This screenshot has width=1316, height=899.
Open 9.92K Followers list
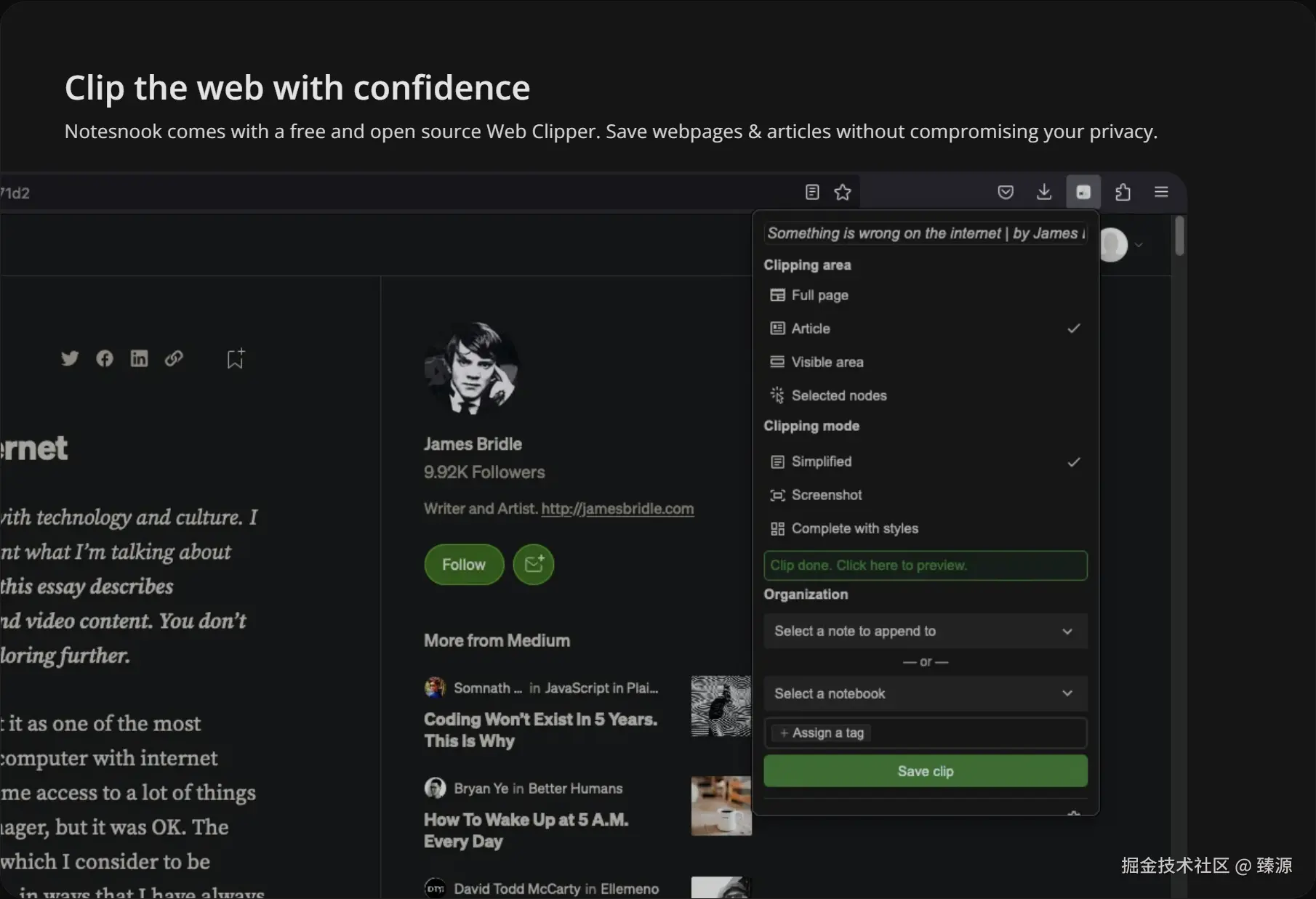tap(484, 472)
